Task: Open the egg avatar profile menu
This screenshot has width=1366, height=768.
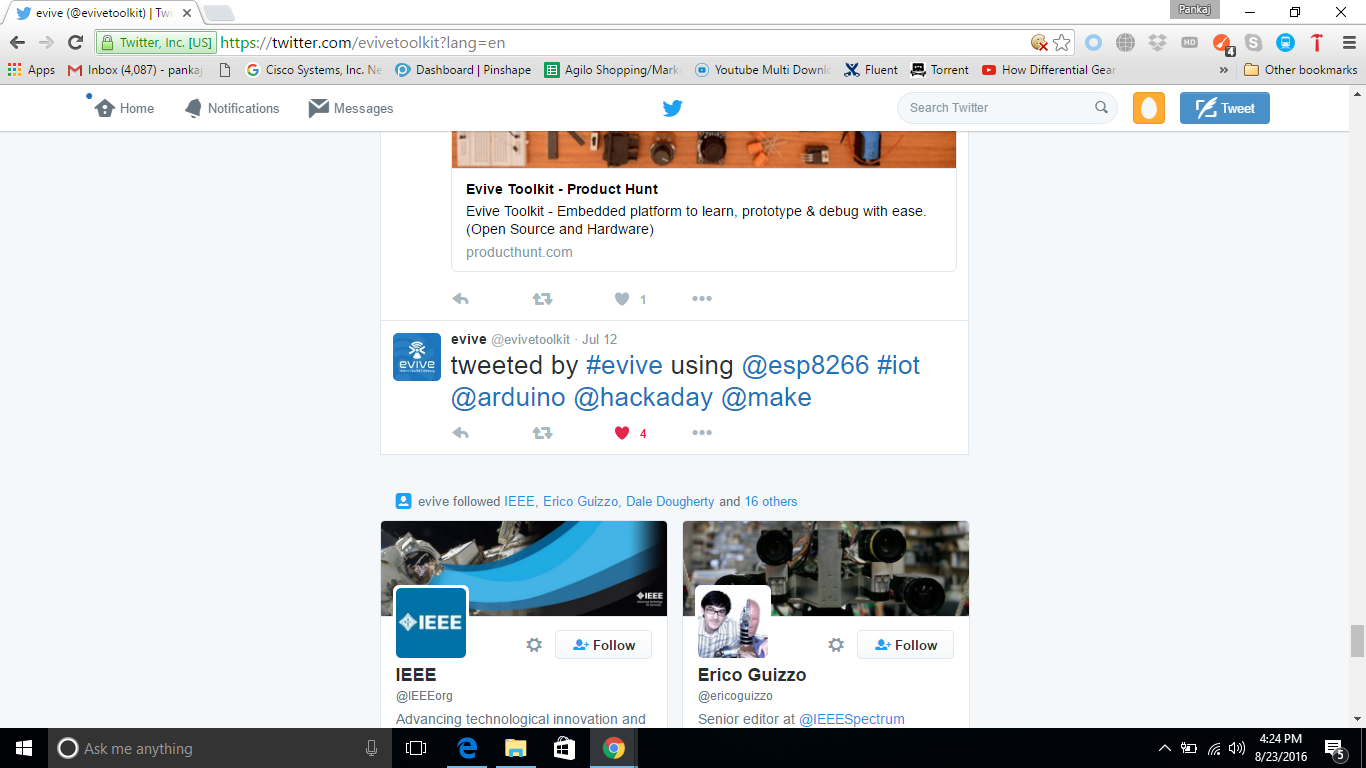Action: pyautogui.click(x=1149, y=108)
